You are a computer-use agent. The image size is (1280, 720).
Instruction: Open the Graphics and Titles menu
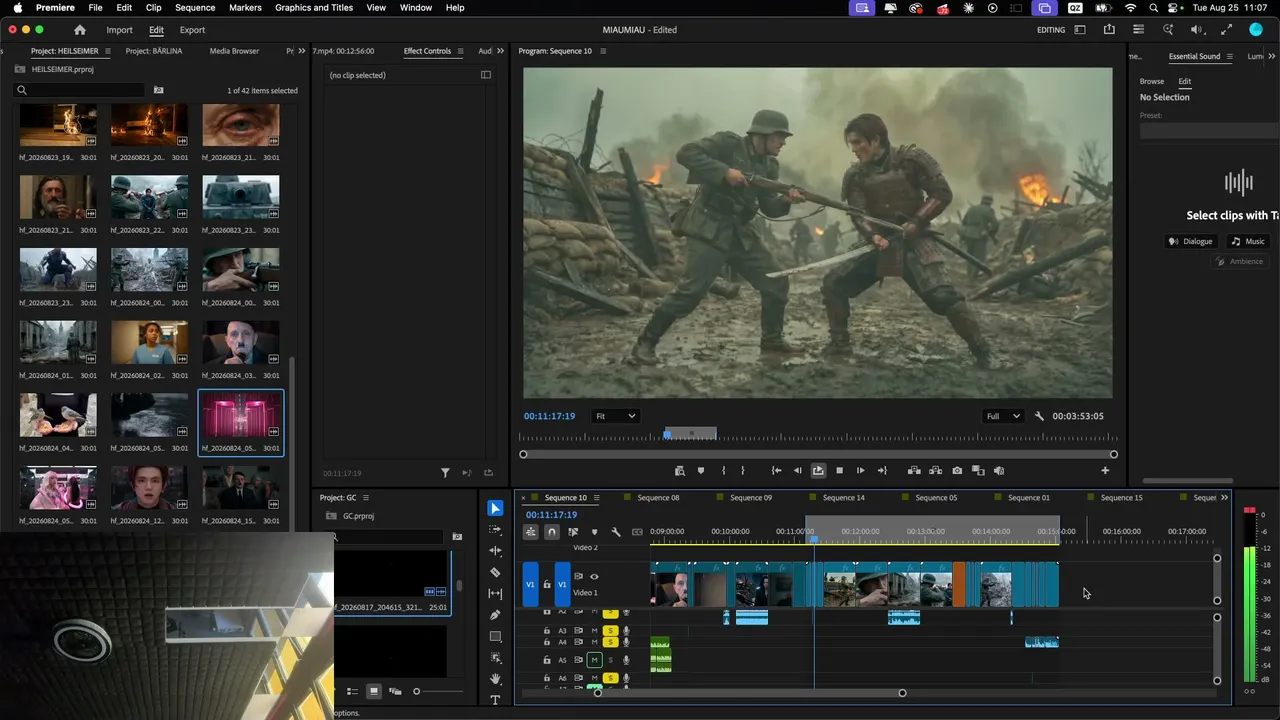314,8
